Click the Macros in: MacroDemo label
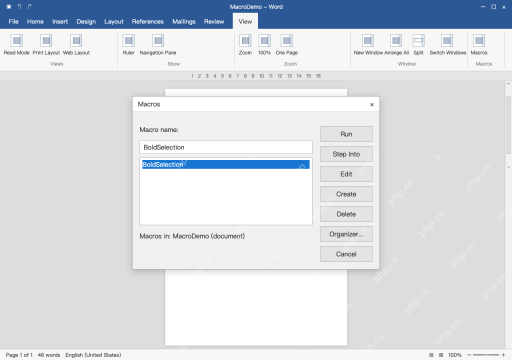The width and height of the screenshot is (512, 360). 192,236
